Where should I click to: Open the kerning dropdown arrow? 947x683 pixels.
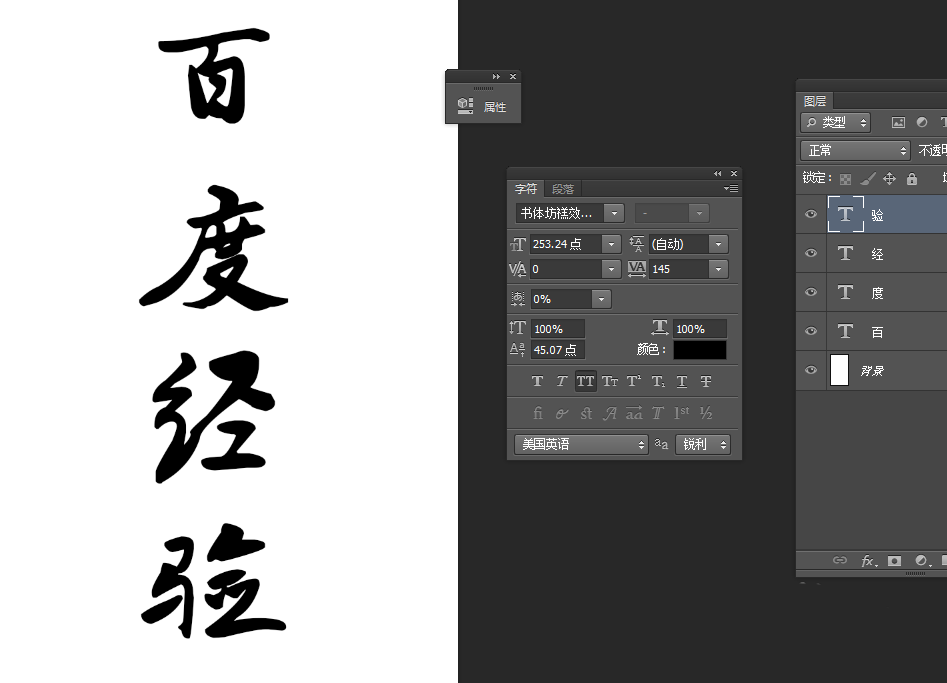pos(611,269)
